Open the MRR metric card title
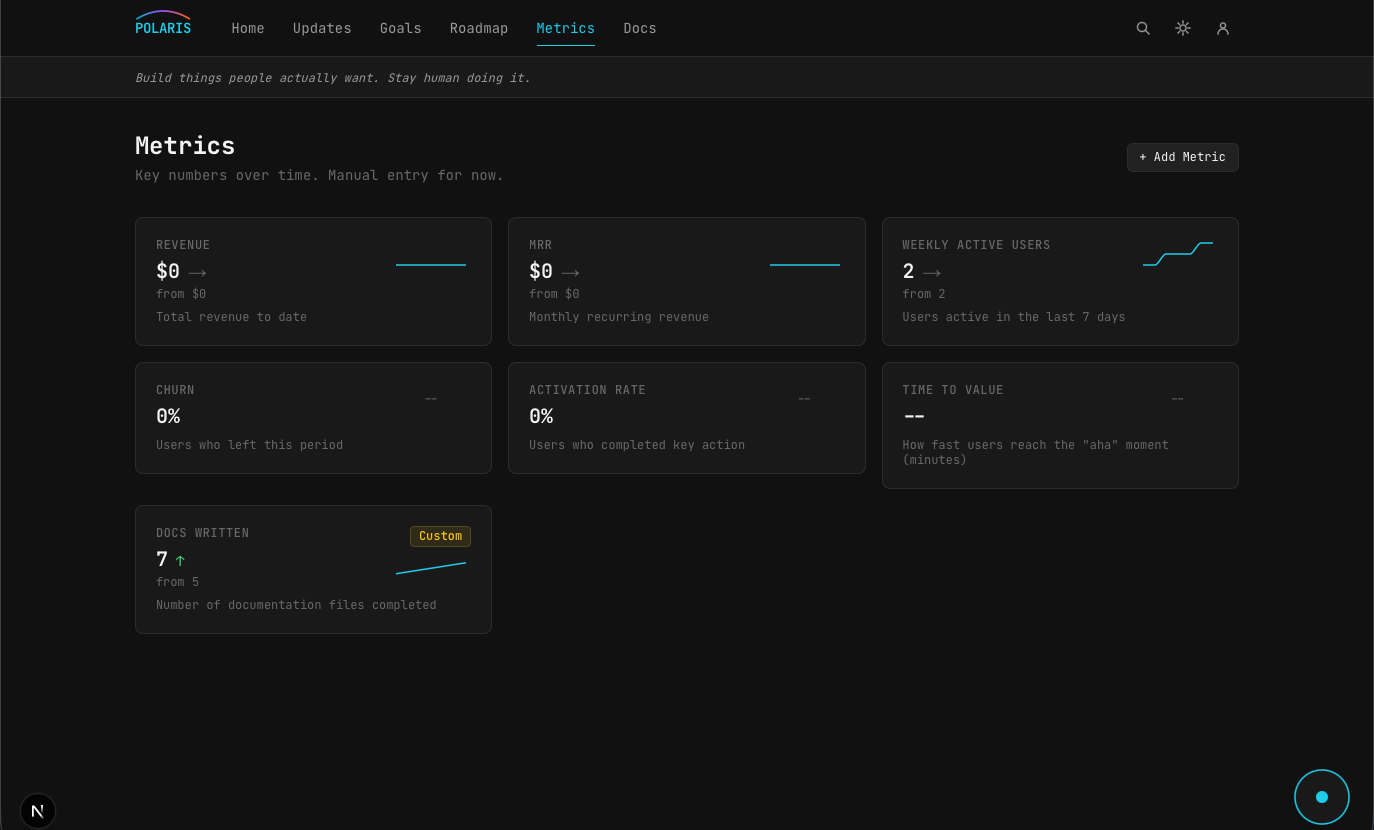The height and width of the screenshot is (830, 1374). pyautogui.click(x=541, y=245)
